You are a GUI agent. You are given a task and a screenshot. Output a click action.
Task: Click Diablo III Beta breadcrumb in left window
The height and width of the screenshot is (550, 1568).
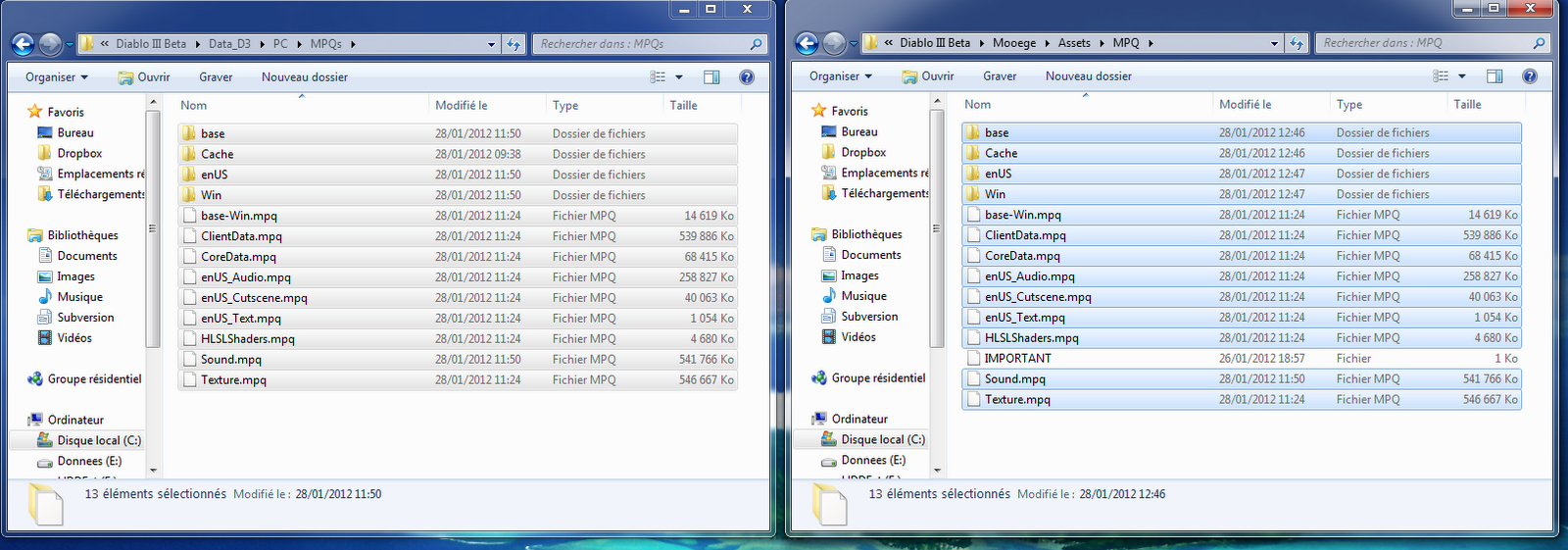pos(151,44)
